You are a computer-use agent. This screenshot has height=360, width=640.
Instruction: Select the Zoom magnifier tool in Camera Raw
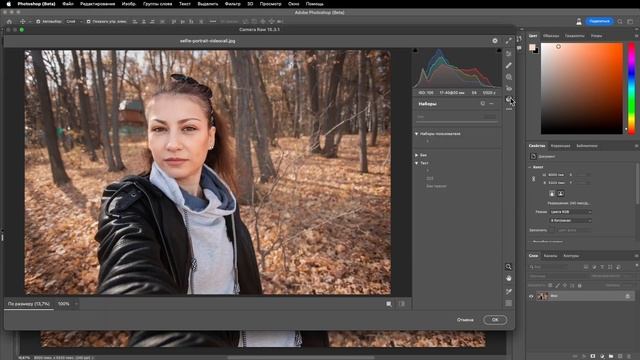point(509,267)
